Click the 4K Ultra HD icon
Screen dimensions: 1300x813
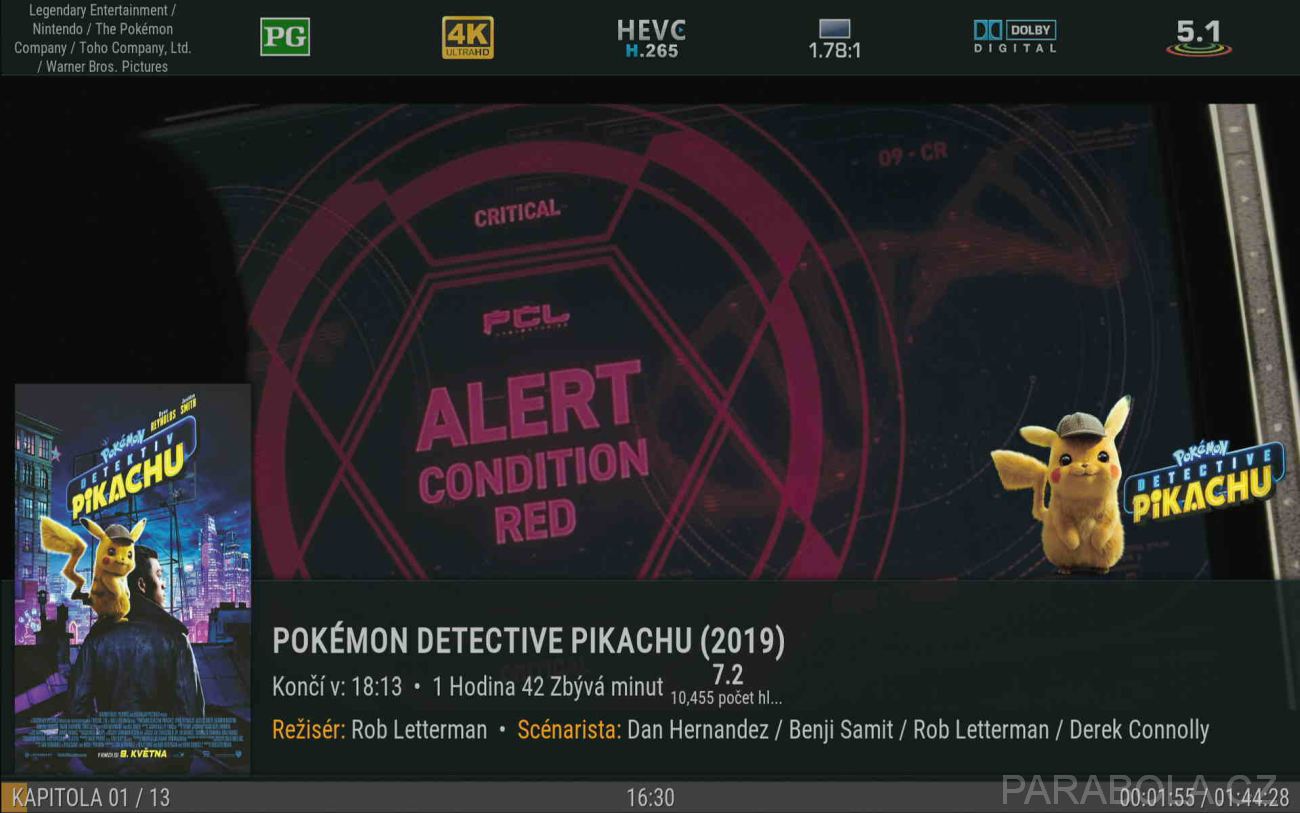[x=468, y=37]
